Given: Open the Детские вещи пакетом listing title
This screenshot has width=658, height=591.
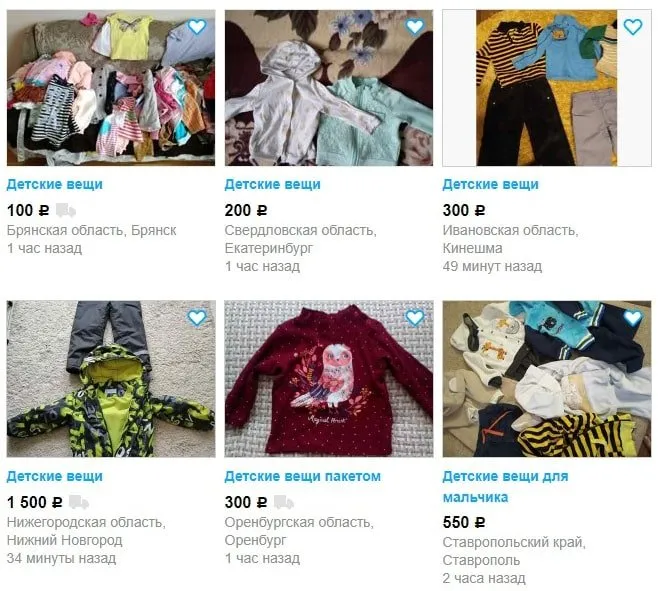Looking at the screenshot, I should coord(303,476).
